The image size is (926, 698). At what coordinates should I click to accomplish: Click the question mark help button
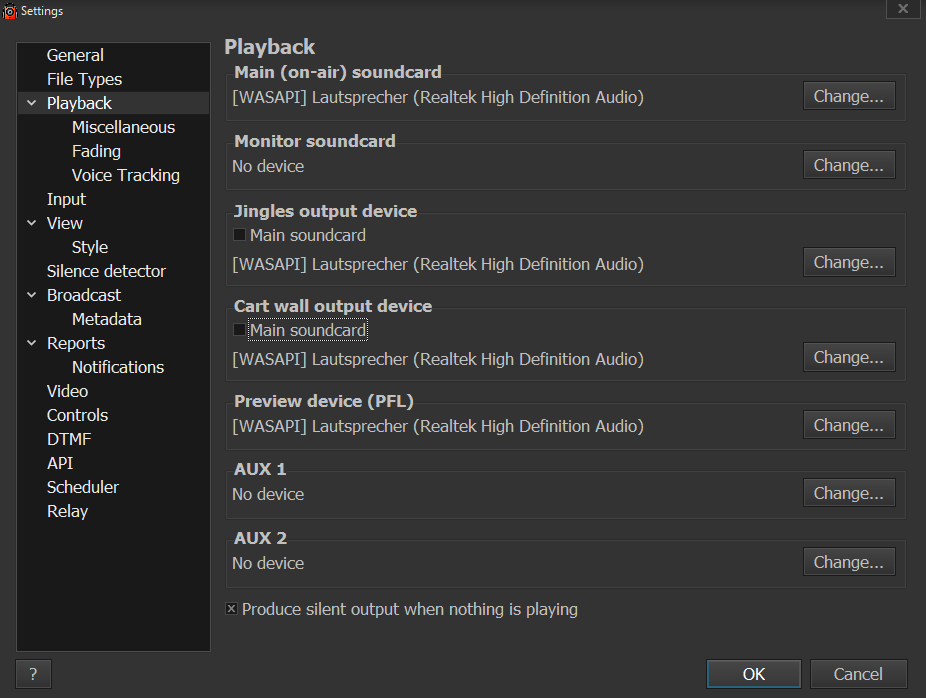tap(33, 674)
